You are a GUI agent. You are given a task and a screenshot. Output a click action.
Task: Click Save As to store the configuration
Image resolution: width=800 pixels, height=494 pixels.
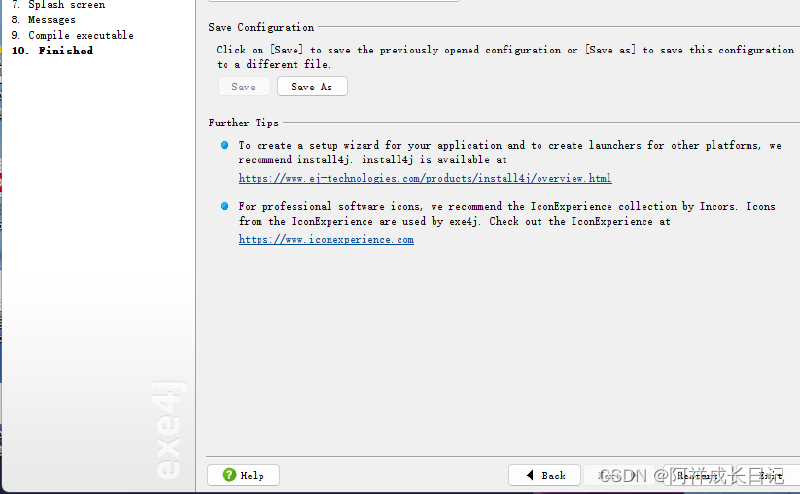(x=312, y=86)
